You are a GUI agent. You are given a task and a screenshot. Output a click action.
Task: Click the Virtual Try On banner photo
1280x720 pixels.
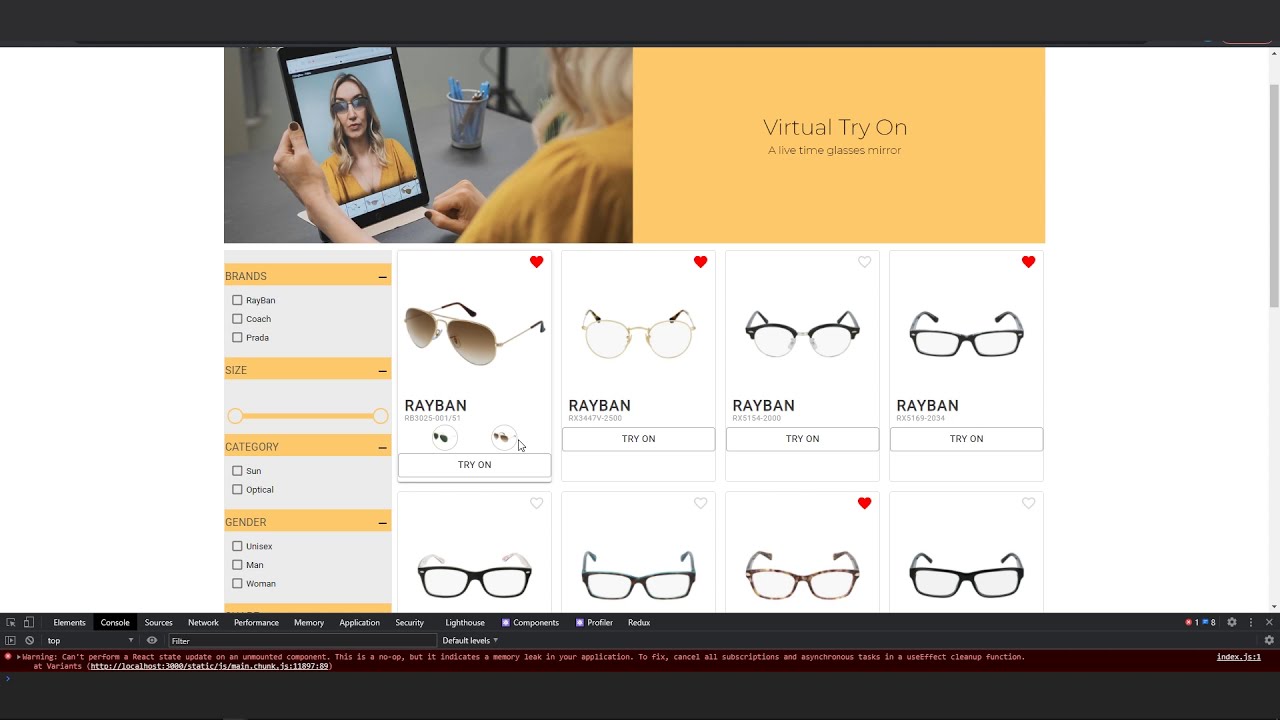click(x=428, y=145)
